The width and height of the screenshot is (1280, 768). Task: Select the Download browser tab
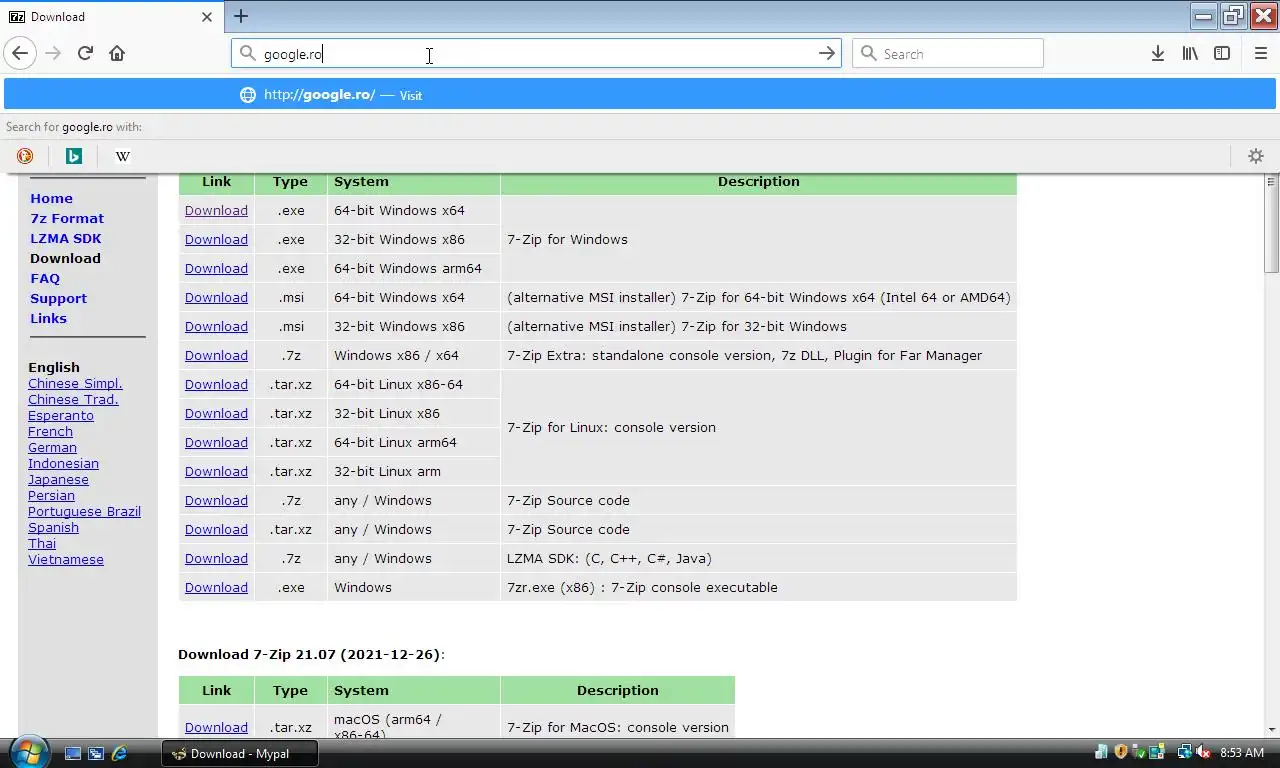tap(110, 17)
